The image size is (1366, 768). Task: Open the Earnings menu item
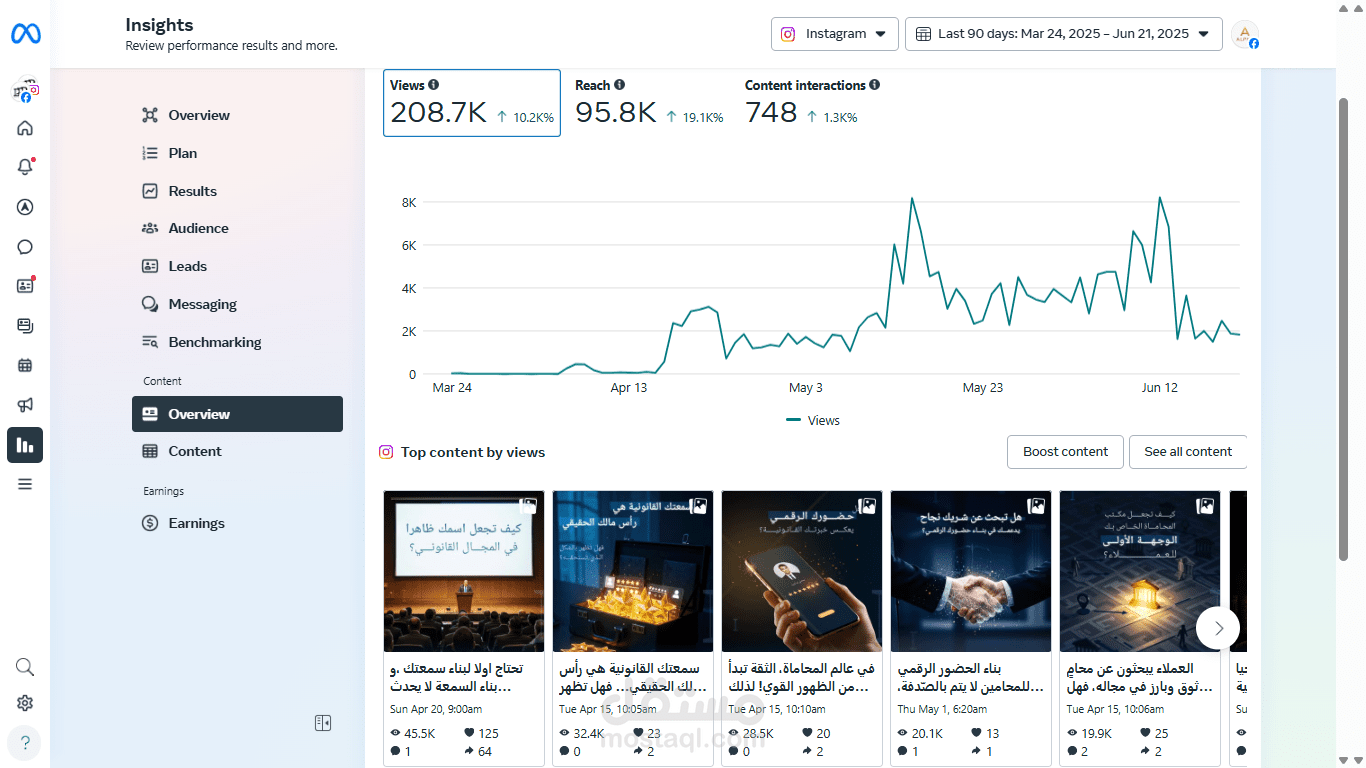coord(237,523)
